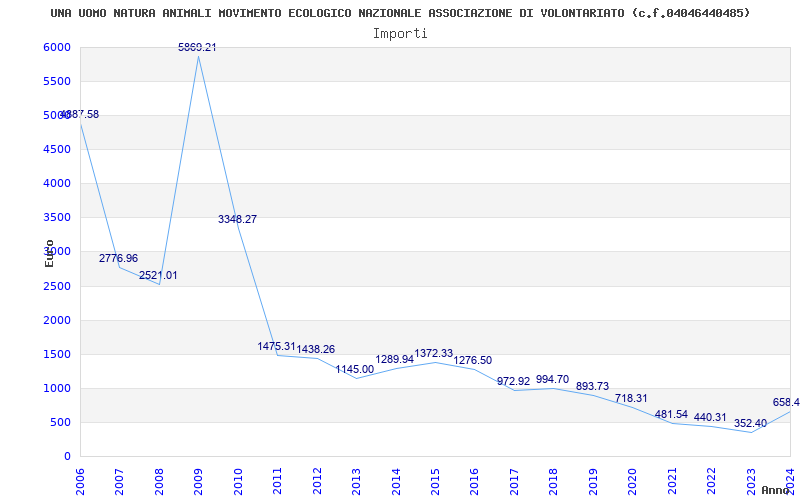Image resolution: width=800 pixels, height=500 pixels.
Task: Select the 893.73 data label
Action: click(x=592, y=386)
